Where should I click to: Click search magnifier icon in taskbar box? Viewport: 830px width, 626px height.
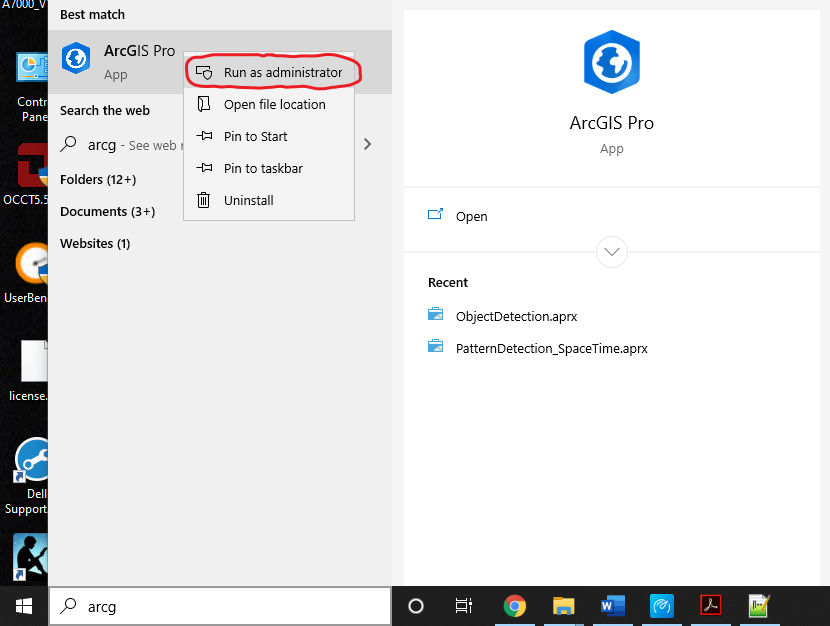point(68,606)
